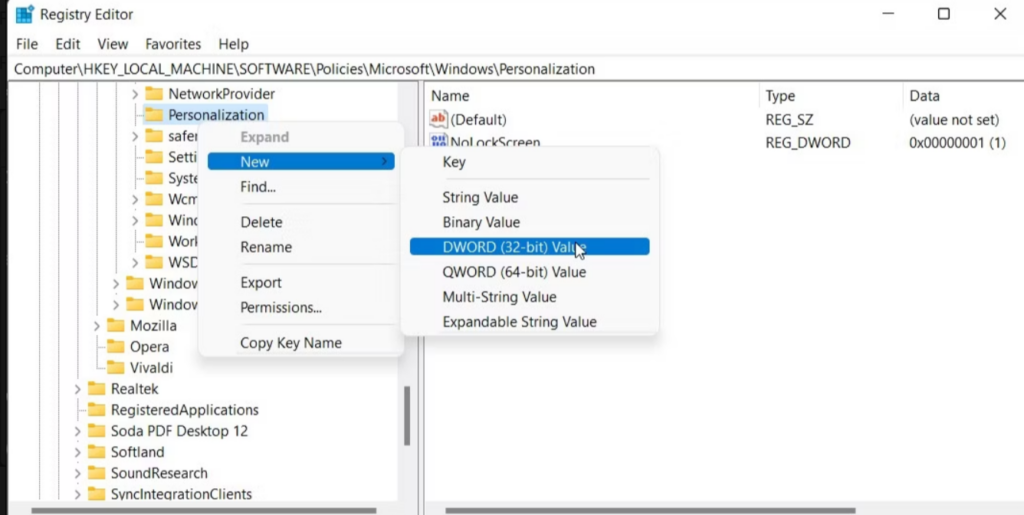Expand the NetworkProvider tree node
Image resolution: width=1024 pixels, height=515 pixels.
click(x=135, y=94)
